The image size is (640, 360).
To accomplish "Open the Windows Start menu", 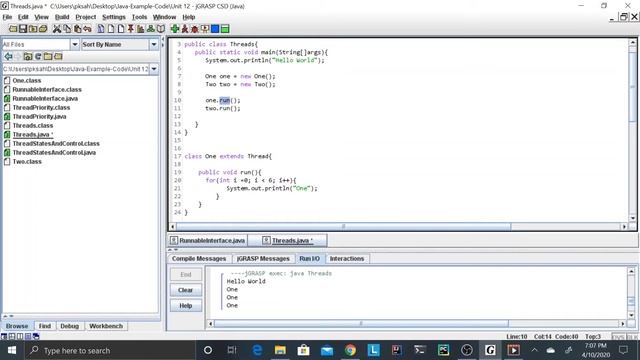I will pos(12,350).
